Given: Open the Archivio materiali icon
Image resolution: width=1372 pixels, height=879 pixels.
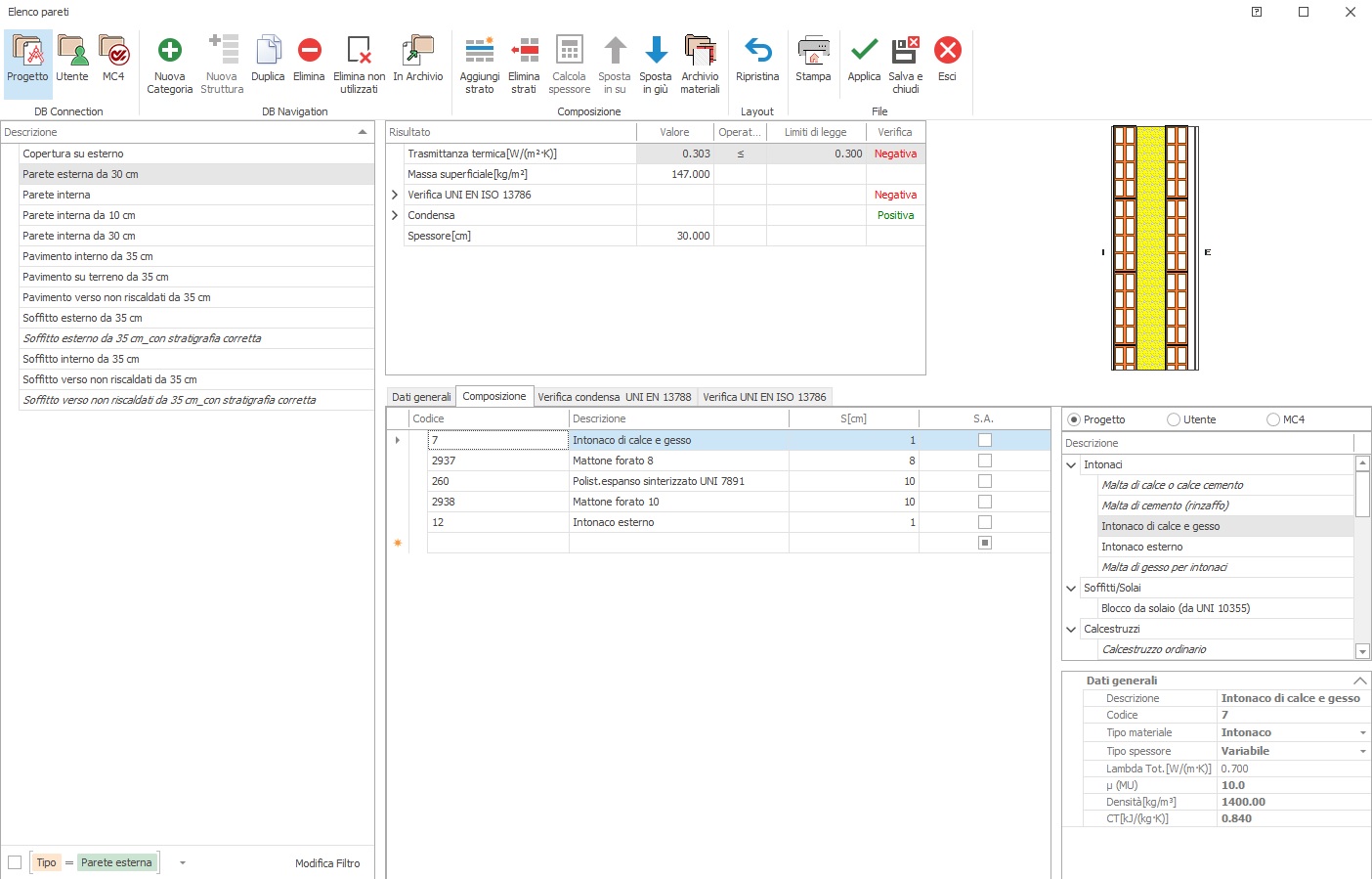Looking at the screenshot, I should [x=700, y=51].
